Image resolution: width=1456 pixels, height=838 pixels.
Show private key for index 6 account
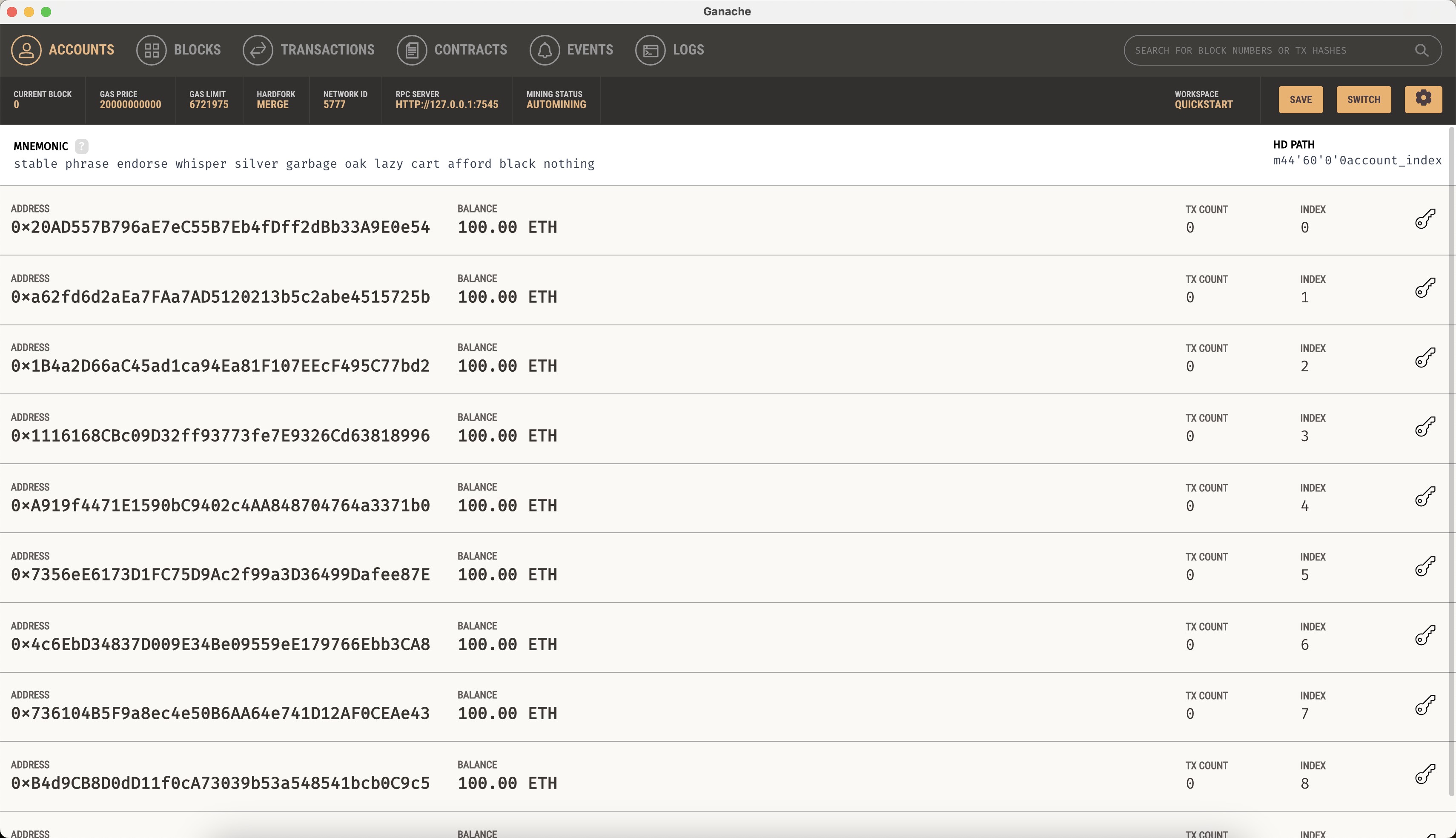(1425, 635)
